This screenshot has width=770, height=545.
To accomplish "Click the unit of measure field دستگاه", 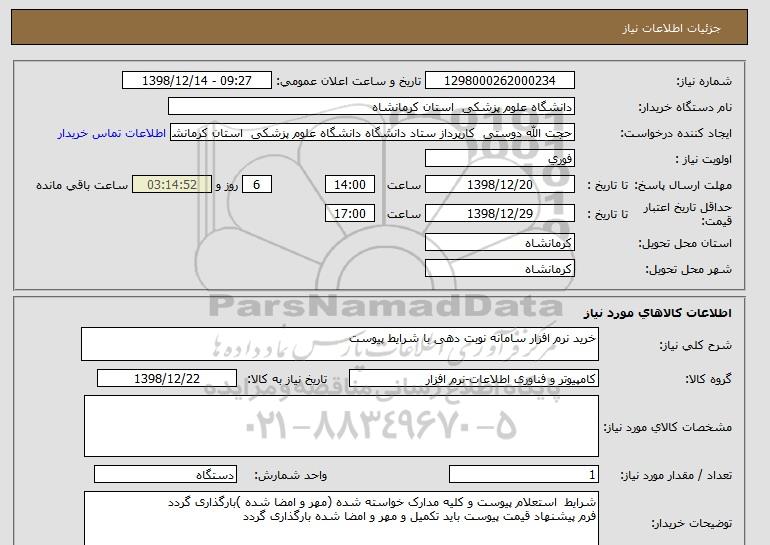I will (165, 474).
